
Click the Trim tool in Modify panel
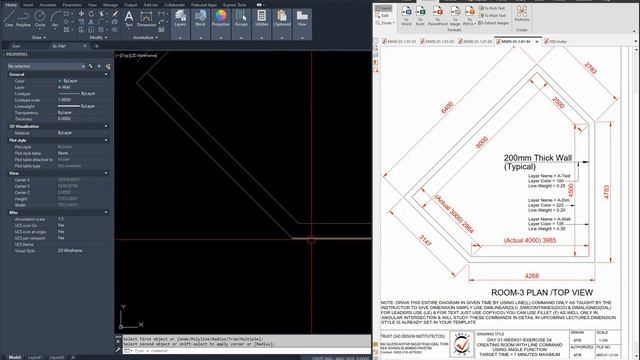pyautogui.click(x=102, y=14)
